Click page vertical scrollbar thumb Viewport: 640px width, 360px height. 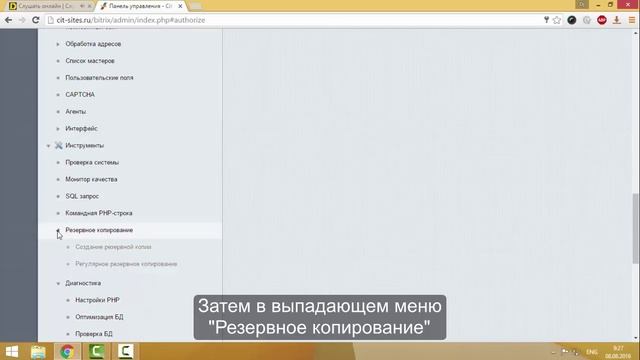click(636, 229)
